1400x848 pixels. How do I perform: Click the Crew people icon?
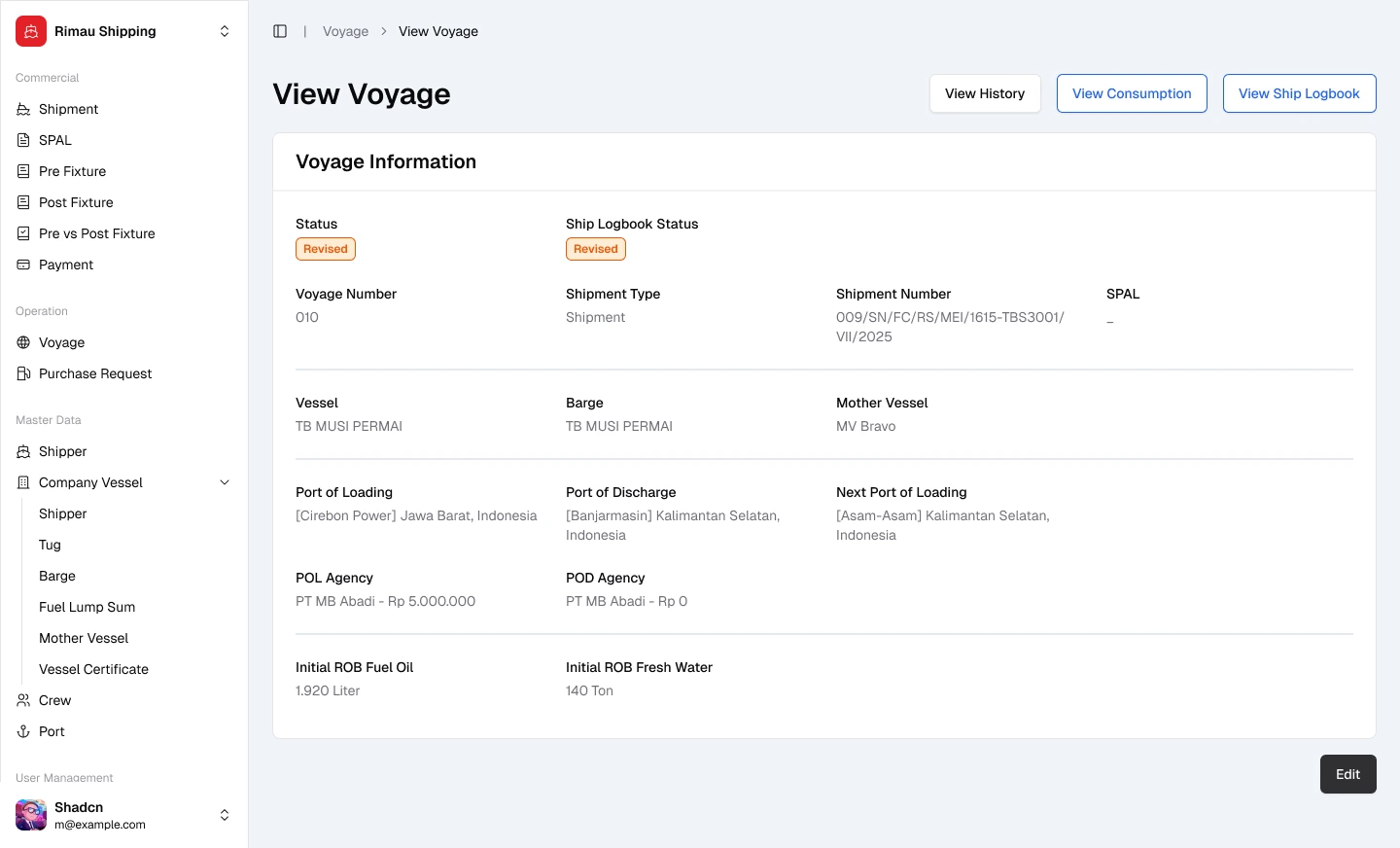[23, 700]
